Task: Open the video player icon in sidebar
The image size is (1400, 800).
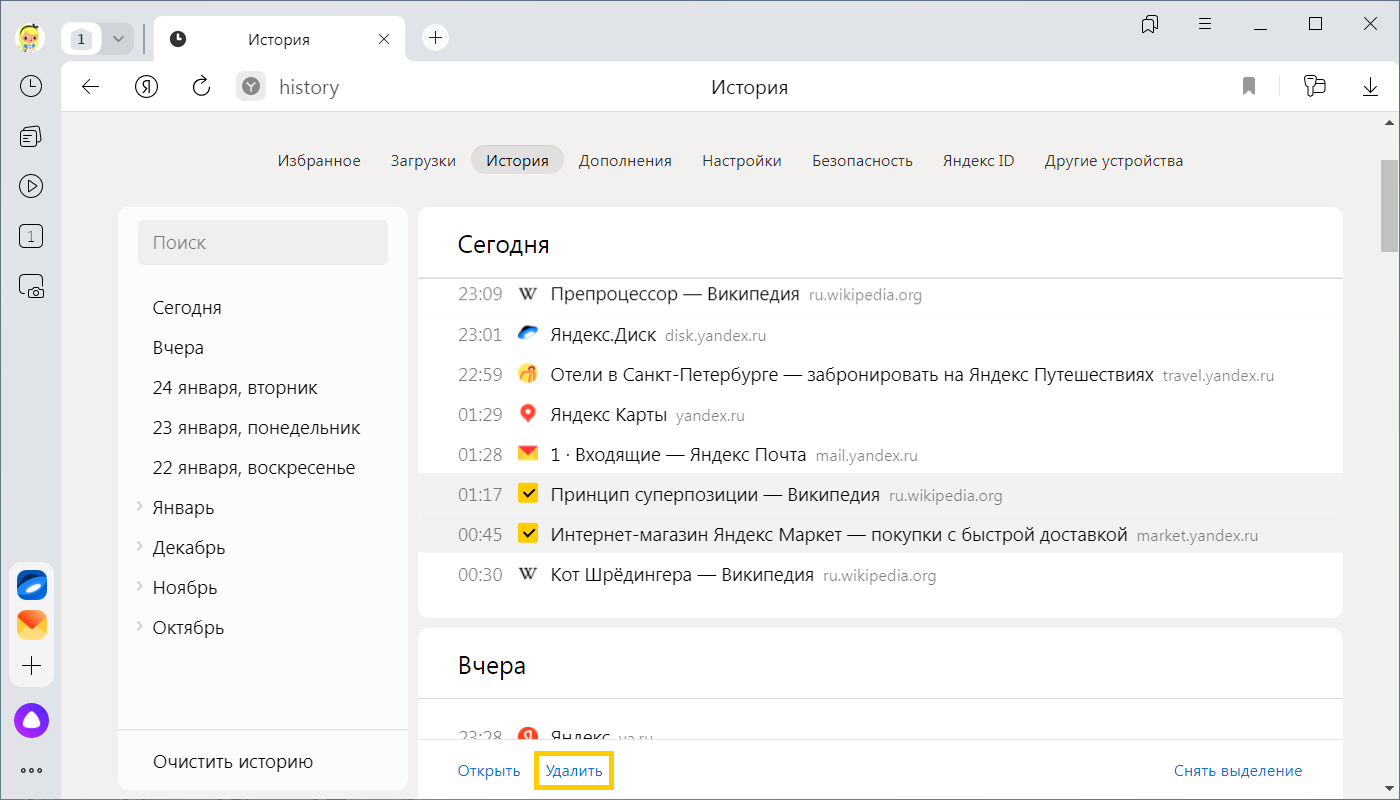Action: [31, 186]
